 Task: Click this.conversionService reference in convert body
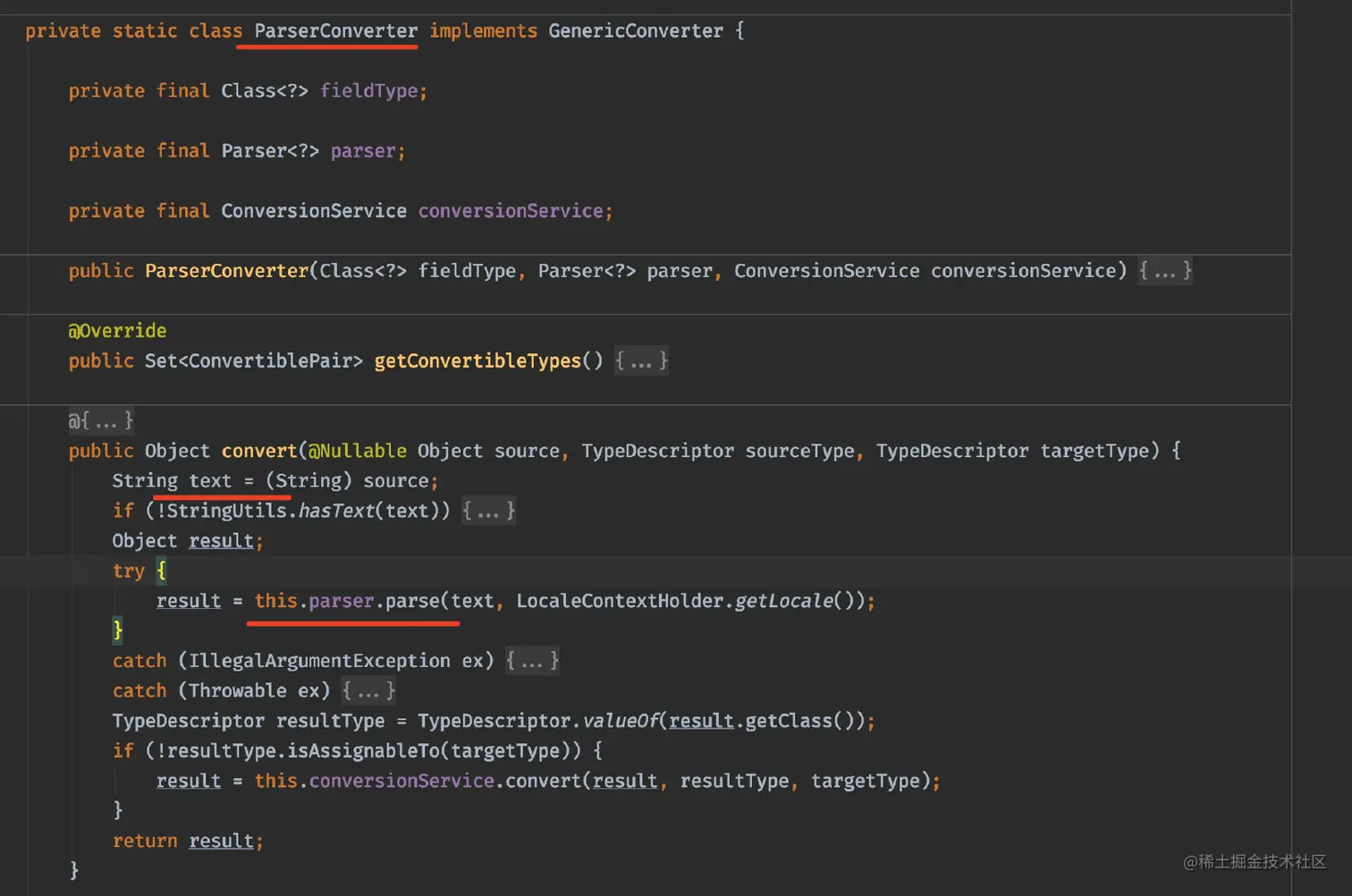[x=374, y=781]
